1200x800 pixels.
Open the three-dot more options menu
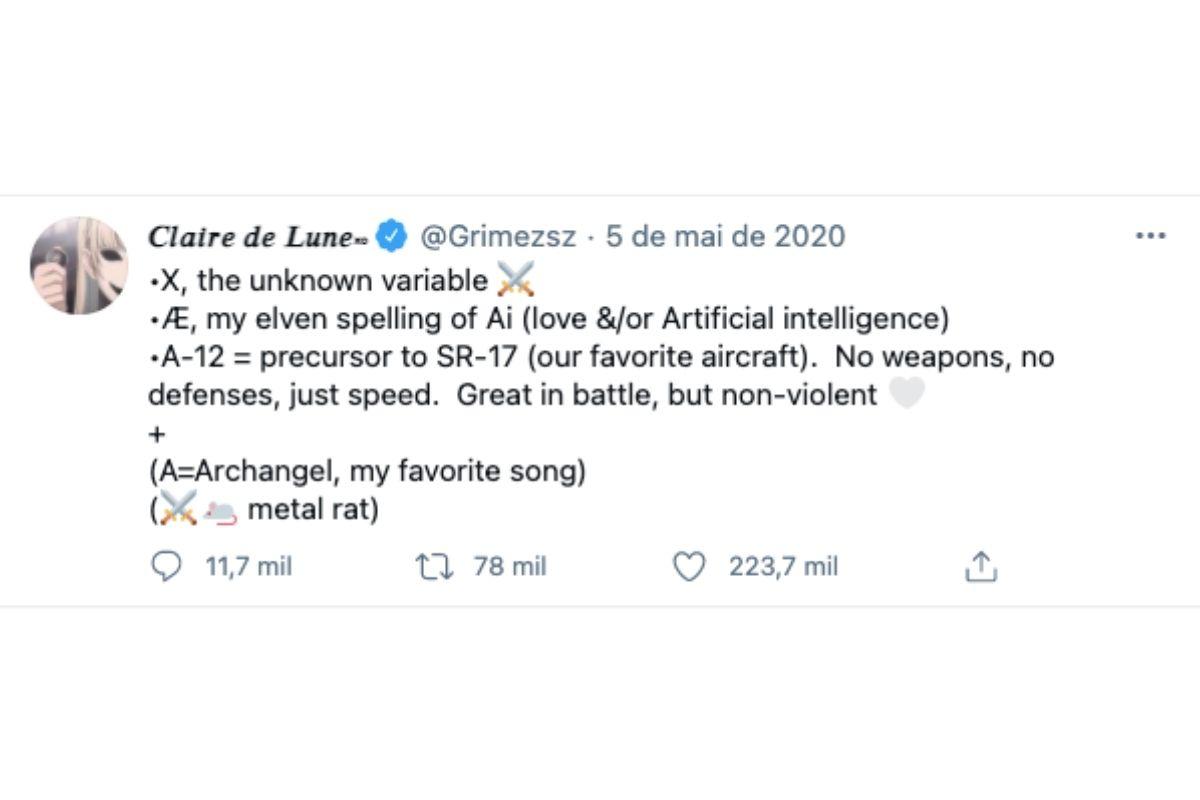click(x=1151, y=236)
